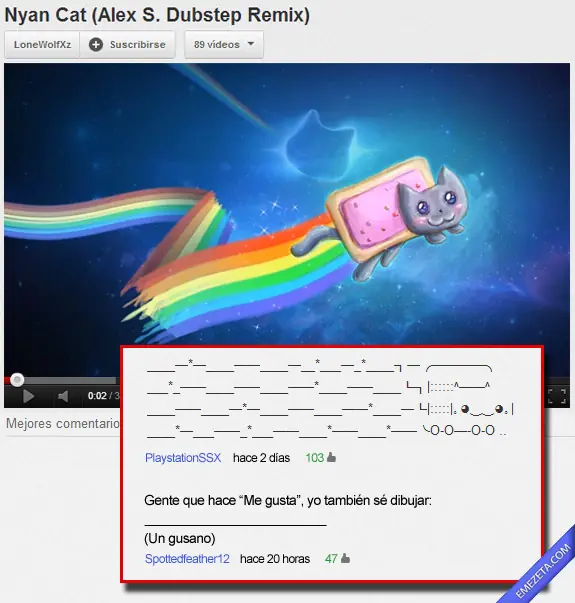Open the 89 vídeos dropdown
This screenshot has width=575, height=603.
tap(224, 45)
